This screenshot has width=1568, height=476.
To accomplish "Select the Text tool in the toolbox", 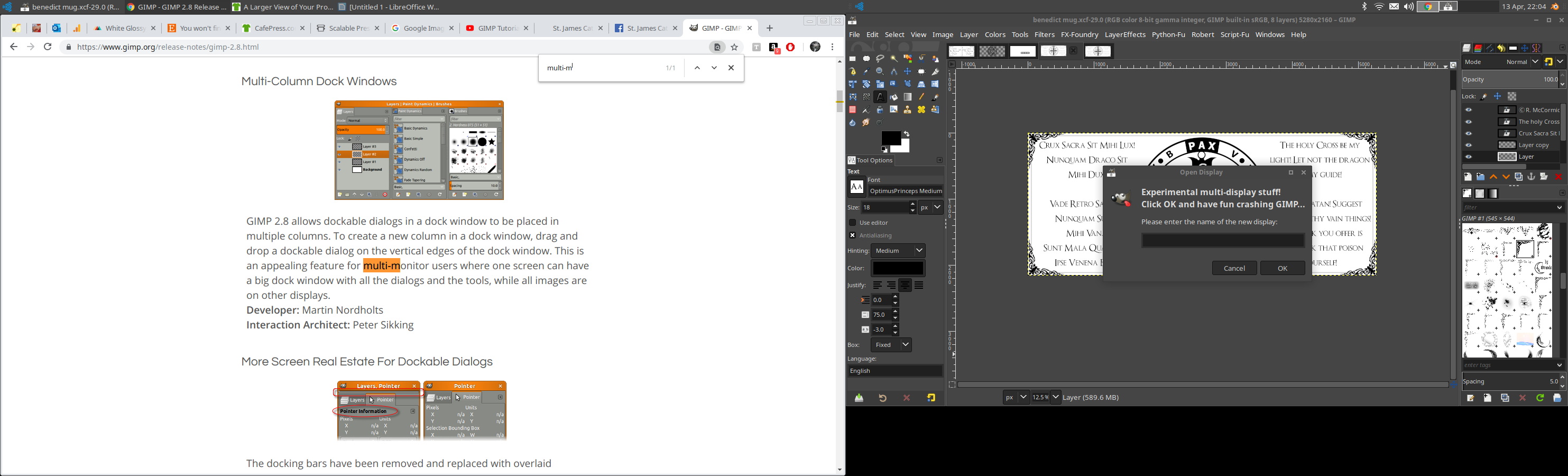I will [x=880, y=97].
